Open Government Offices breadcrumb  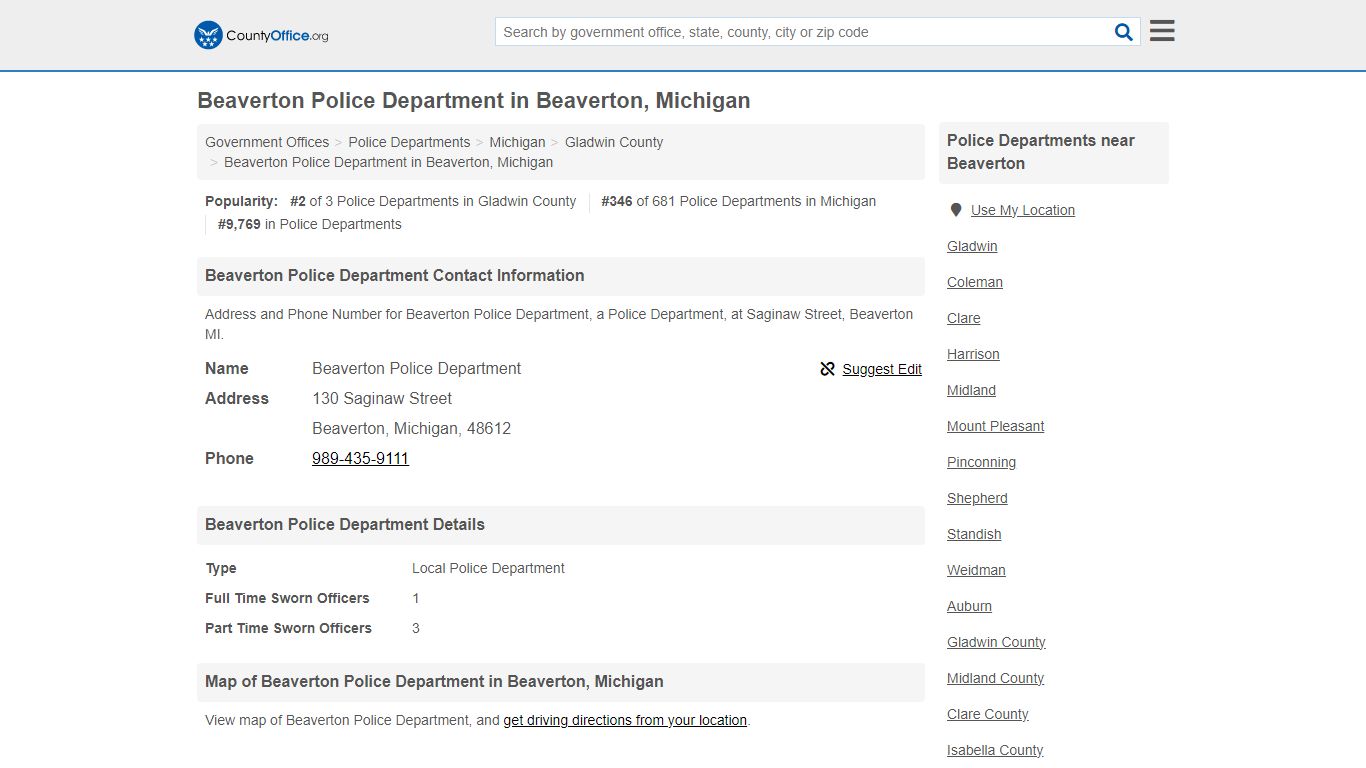(x=267, y=142)
